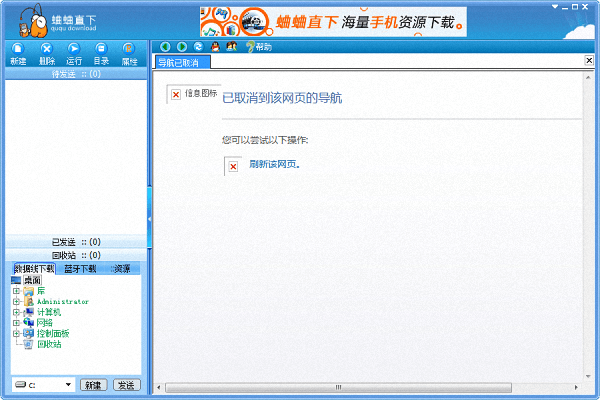
Task: Click the horizontal scrollbar left arrow
Action: tap(158, 387)
